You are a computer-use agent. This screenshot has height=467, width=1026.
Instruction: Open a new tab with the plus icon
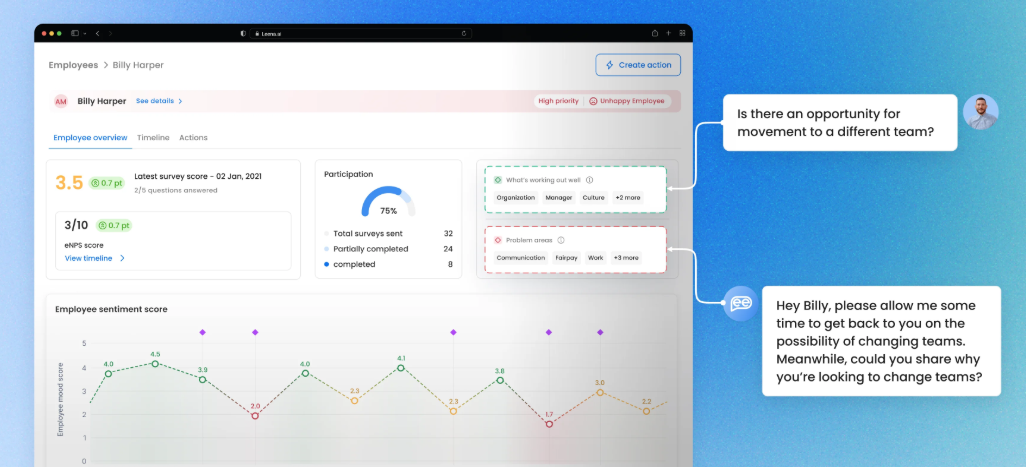pyautogui.click(x=668, y=33)
